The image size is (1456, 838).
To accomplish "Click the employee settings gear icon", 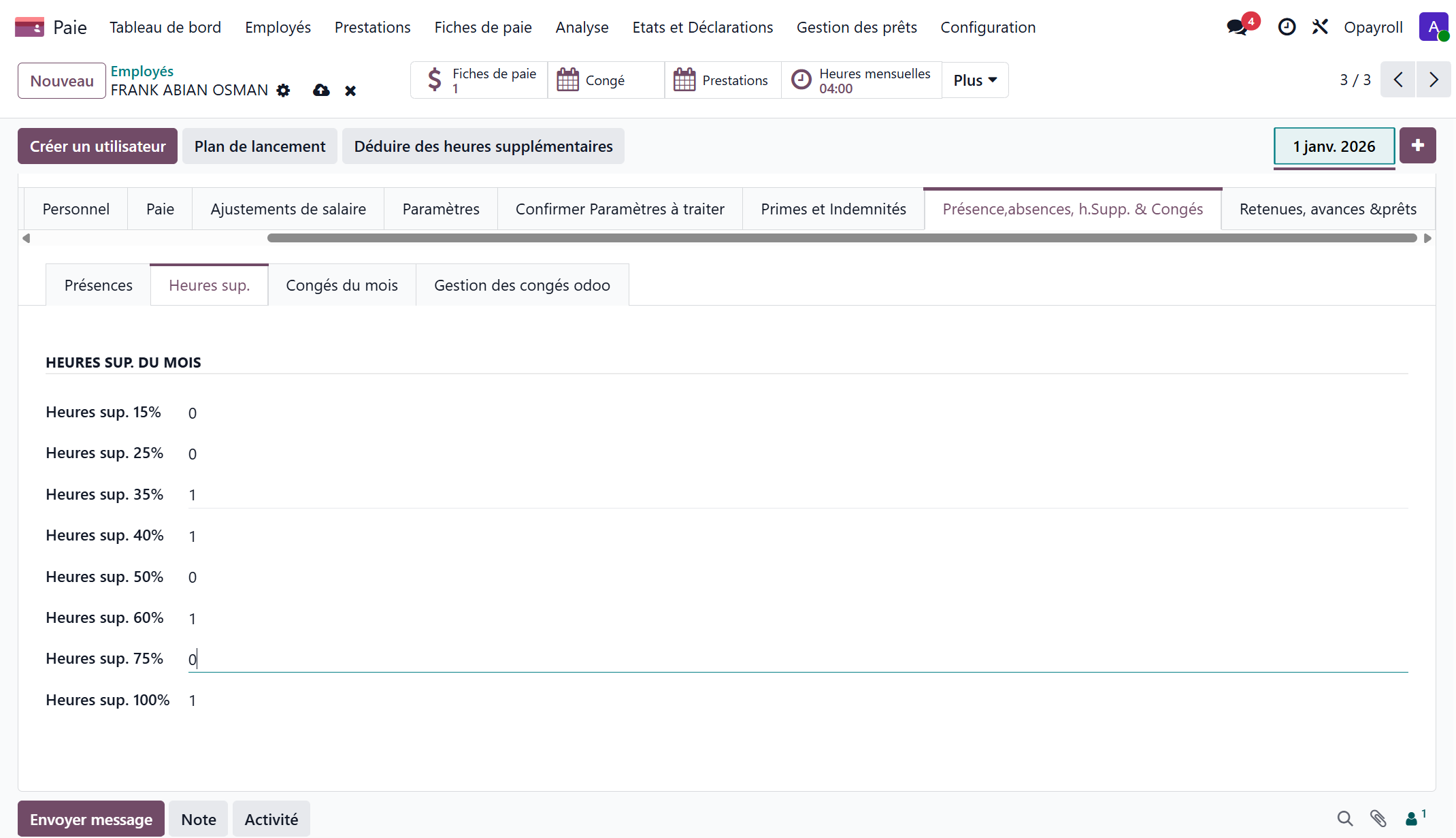I will point(283,91).
